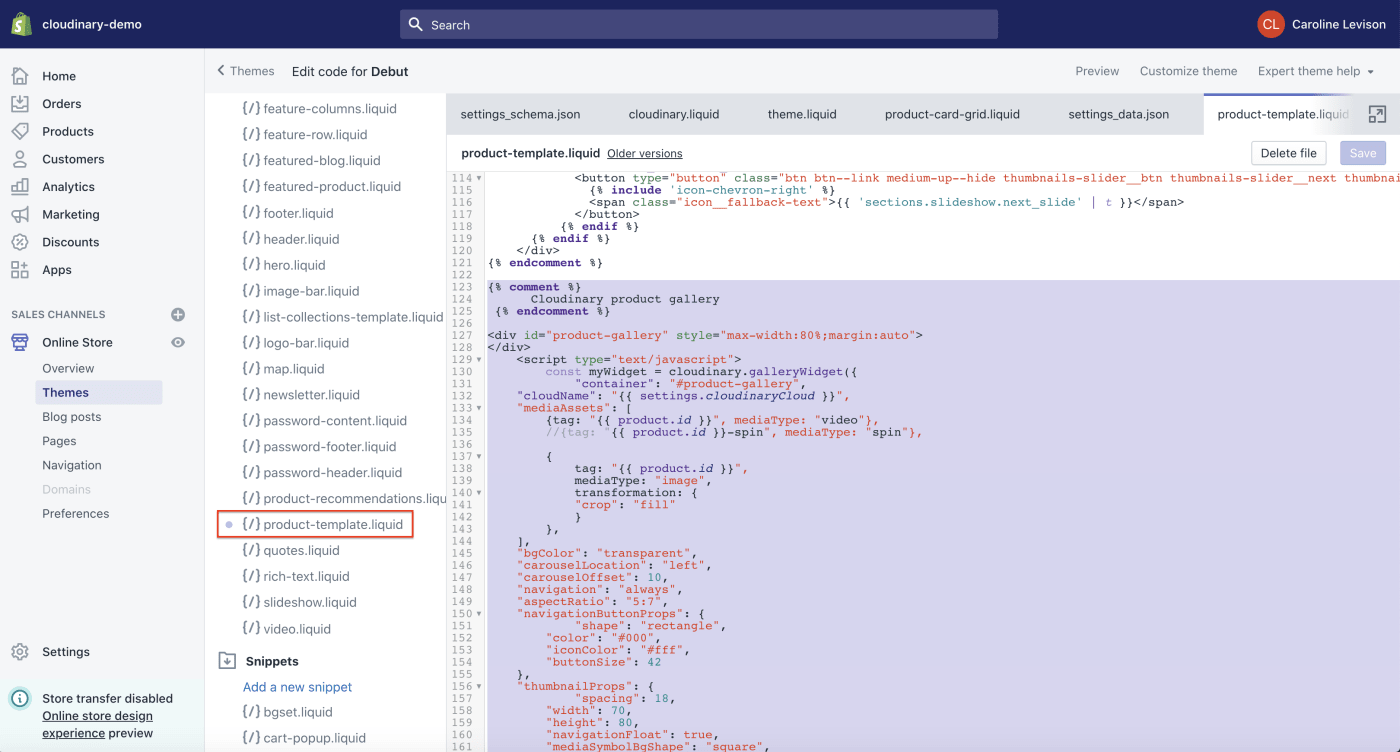Screen dimensions: 1400x752
Task: Click the Discounts badge icon
Action: (x=20, y=242)
